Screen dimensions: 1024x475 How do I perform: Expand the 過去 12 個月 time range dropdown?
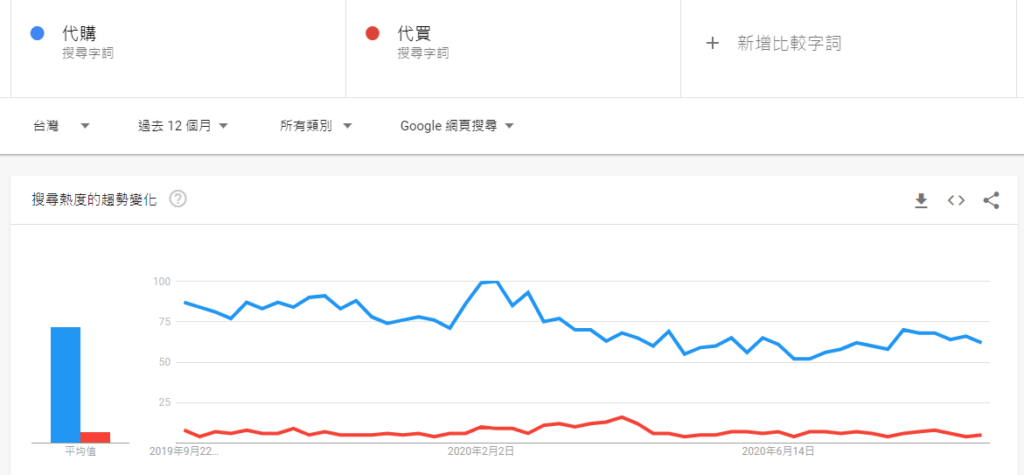tap(183, 126)
